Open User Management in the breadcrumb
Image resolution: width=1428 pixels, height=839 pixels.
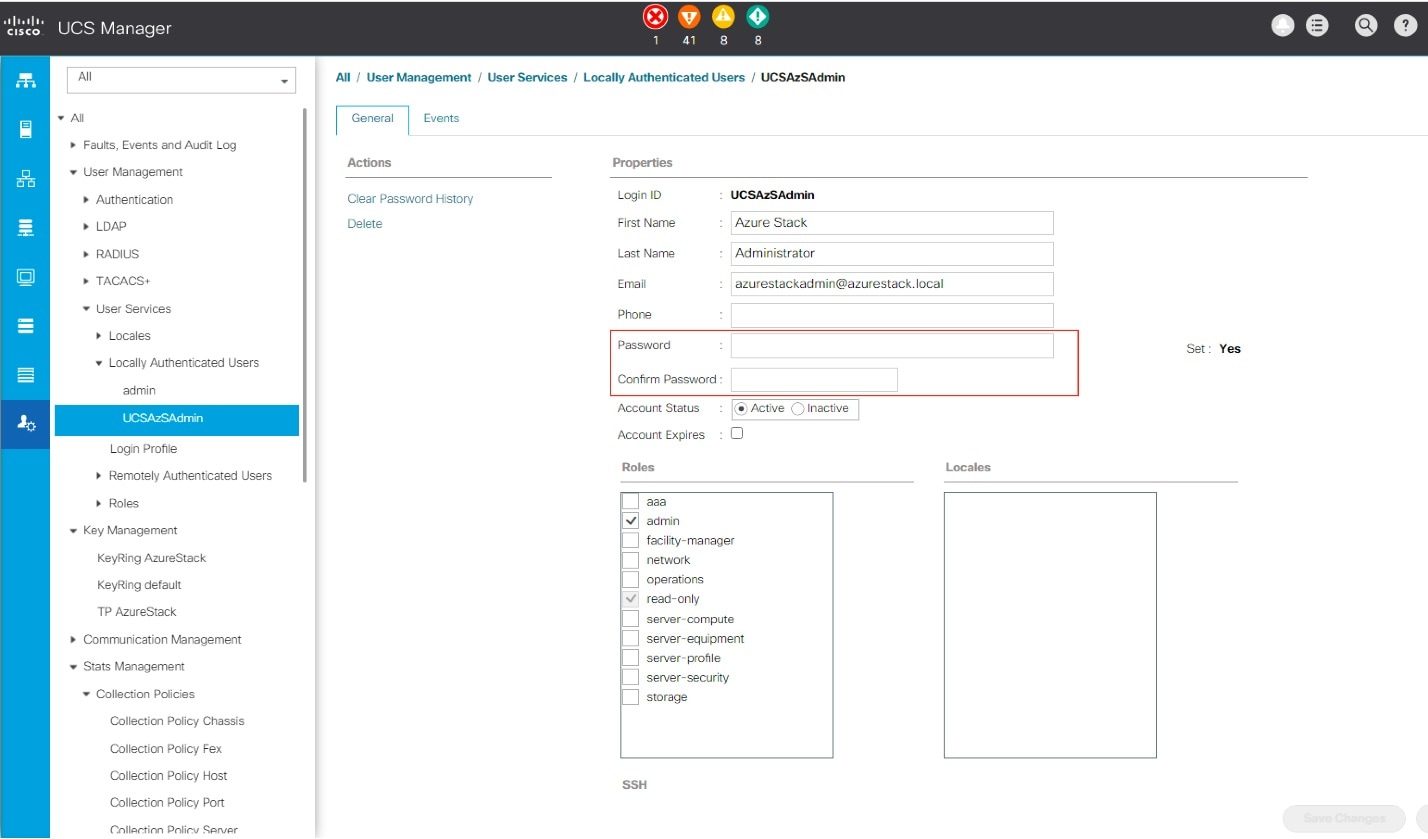(419, 77)
